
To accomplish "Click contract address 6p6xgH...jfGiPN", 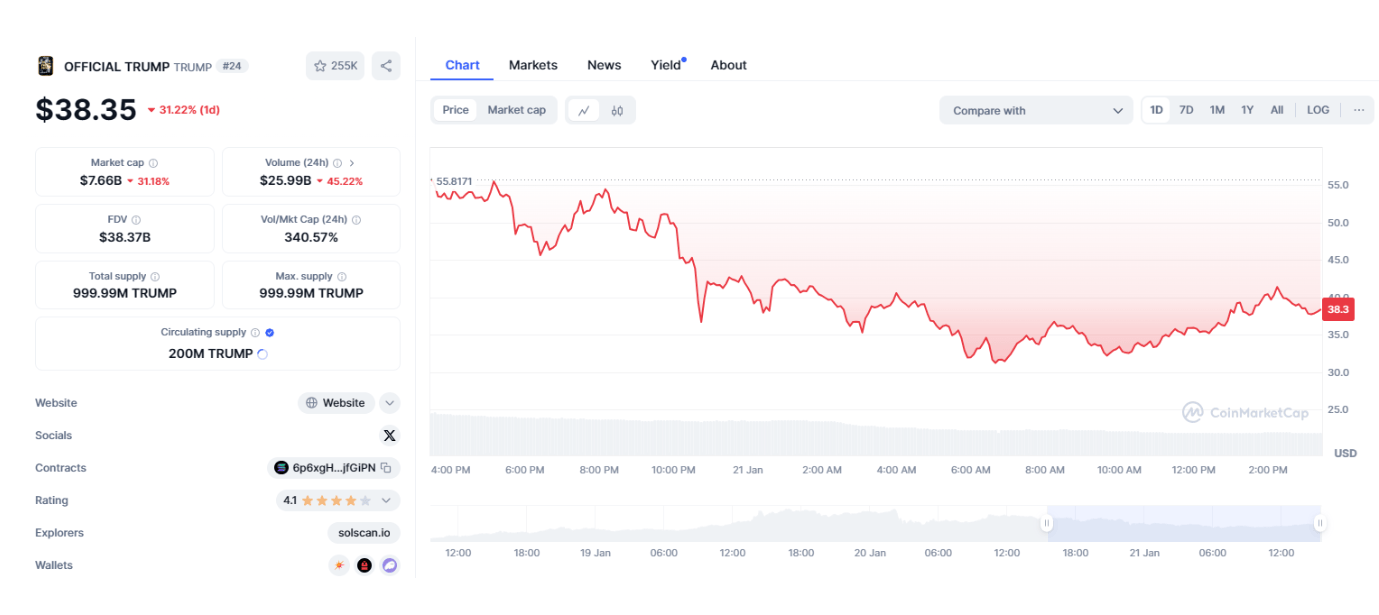I will point(334,468).
